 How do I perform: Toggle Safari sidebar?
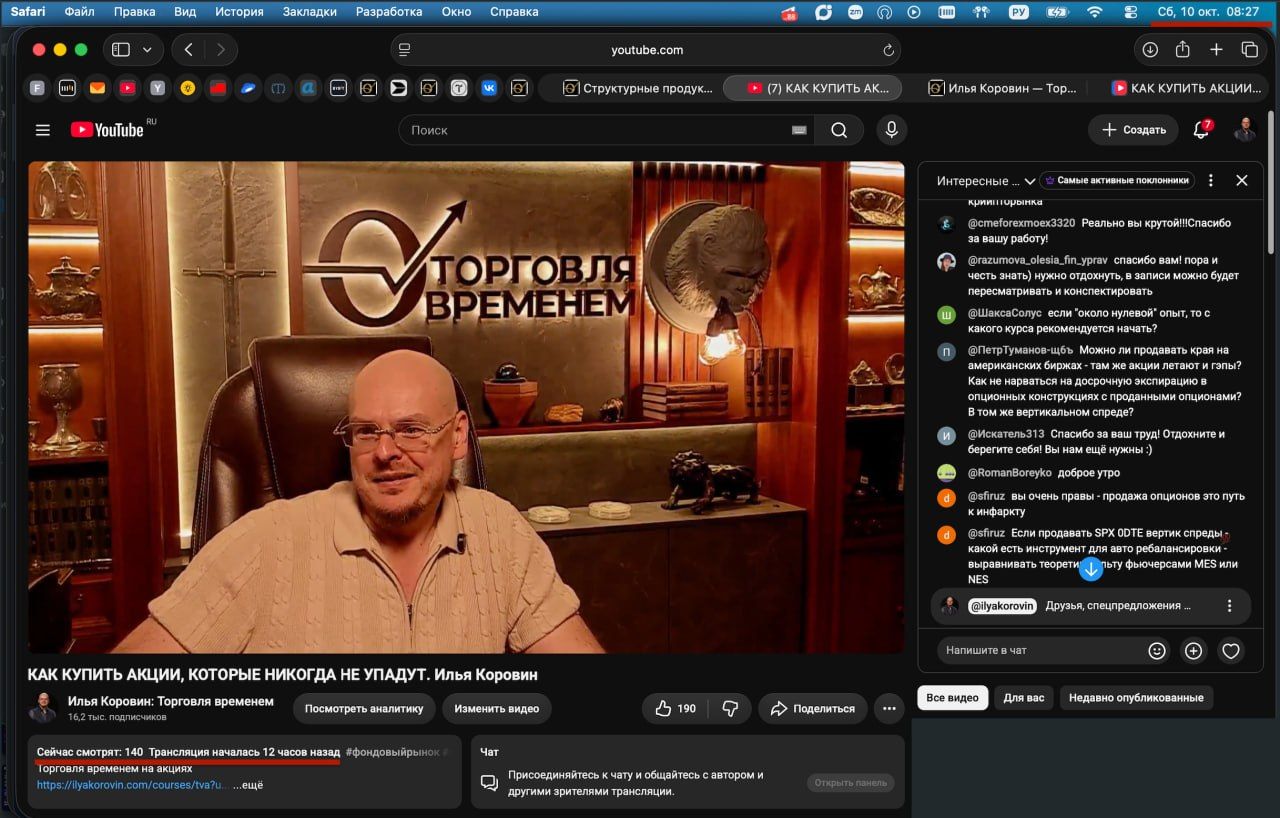pyautogui.click(x=121, y=50)
